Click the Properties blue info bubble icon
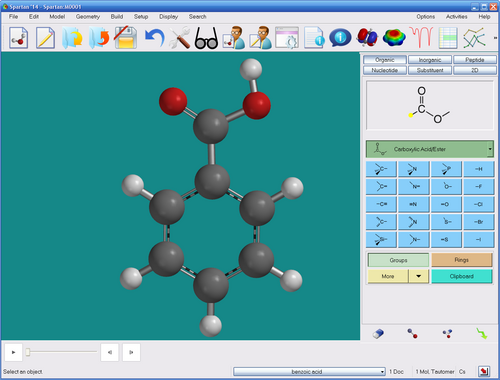 coord(340,38)
